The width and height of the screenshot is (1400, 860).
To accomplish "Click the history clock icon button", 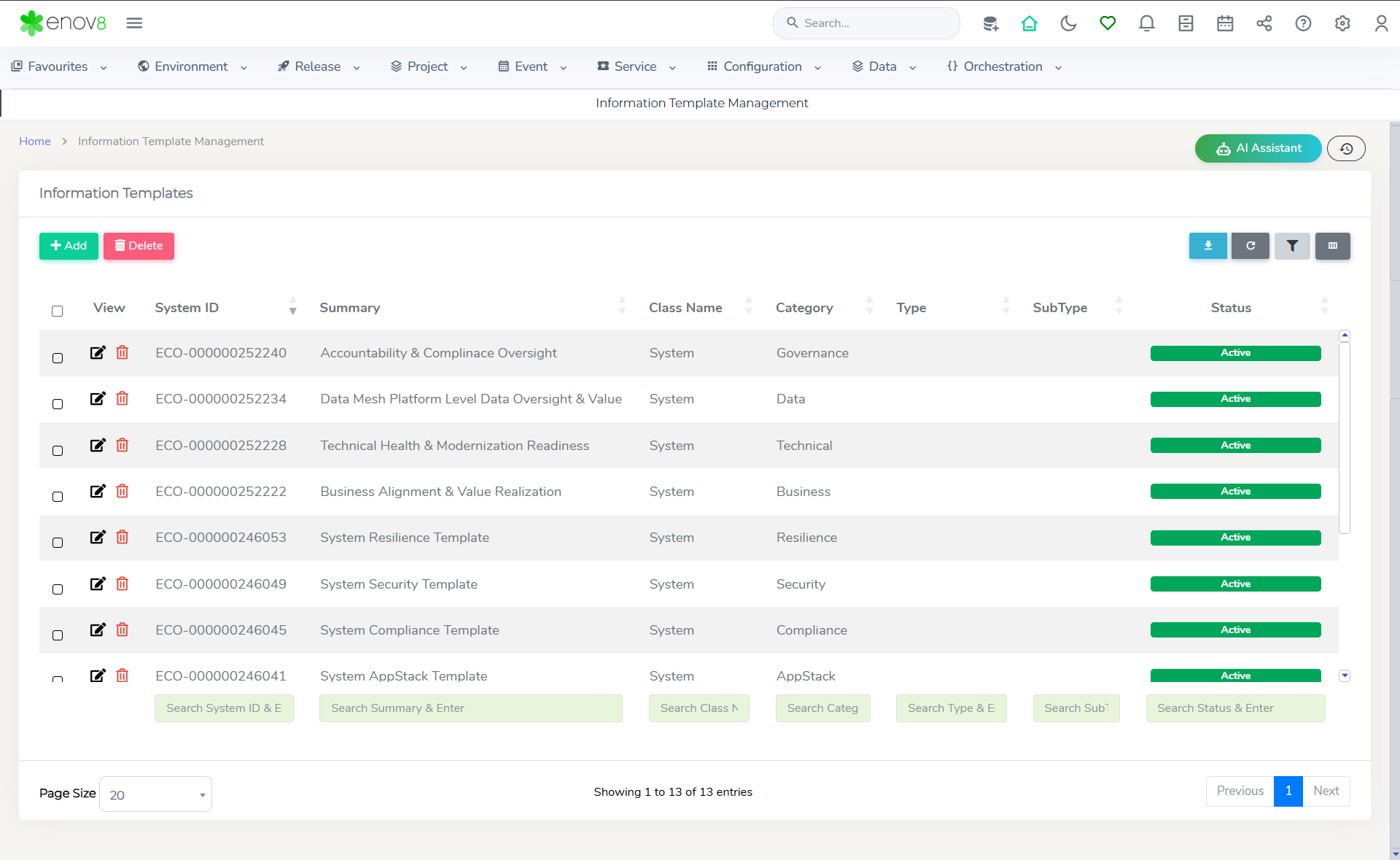I will (x=1346, y=149).
